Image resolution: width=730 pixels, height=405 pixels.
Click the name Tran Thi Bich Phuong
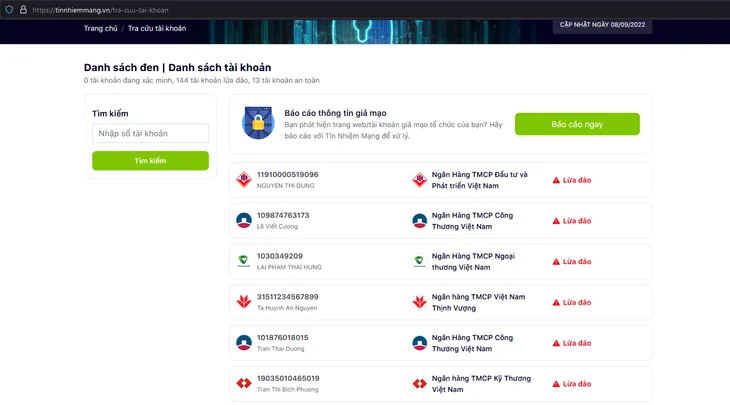(x=288, y=389)
